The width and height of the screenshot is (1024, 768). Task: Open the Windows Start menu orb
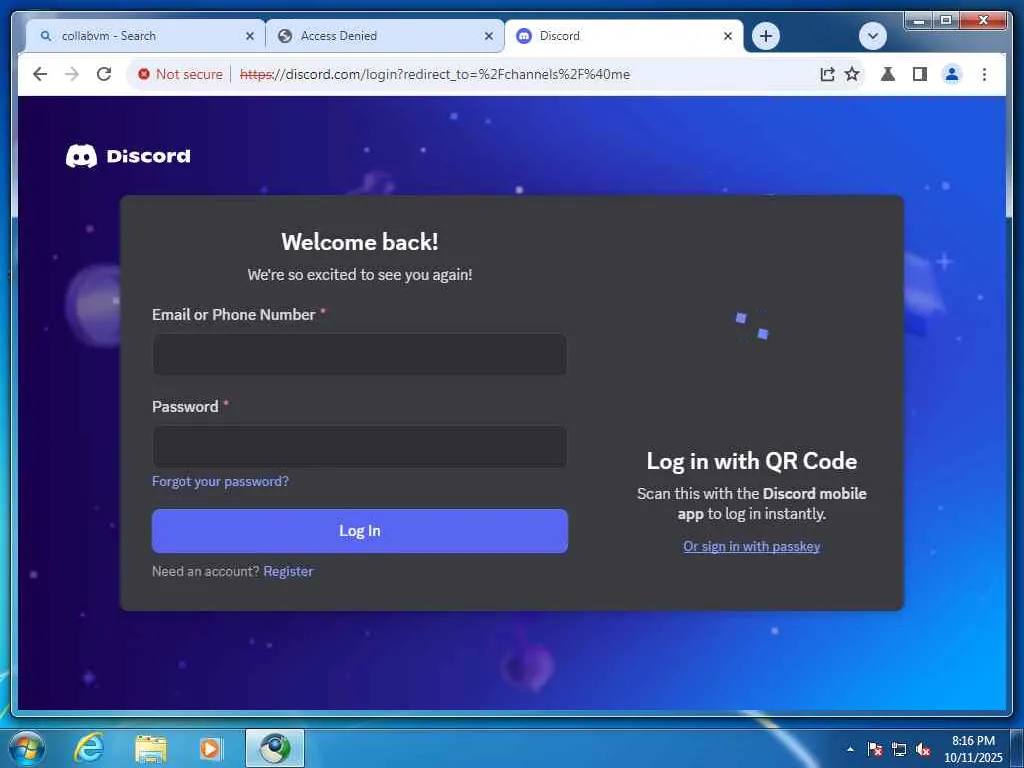pyautogui.click(x=26, y=748)
